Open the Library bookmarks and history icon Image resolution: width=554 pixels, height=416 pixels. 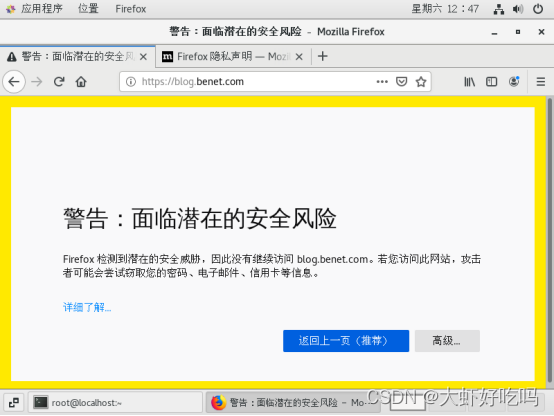(469, 82)
